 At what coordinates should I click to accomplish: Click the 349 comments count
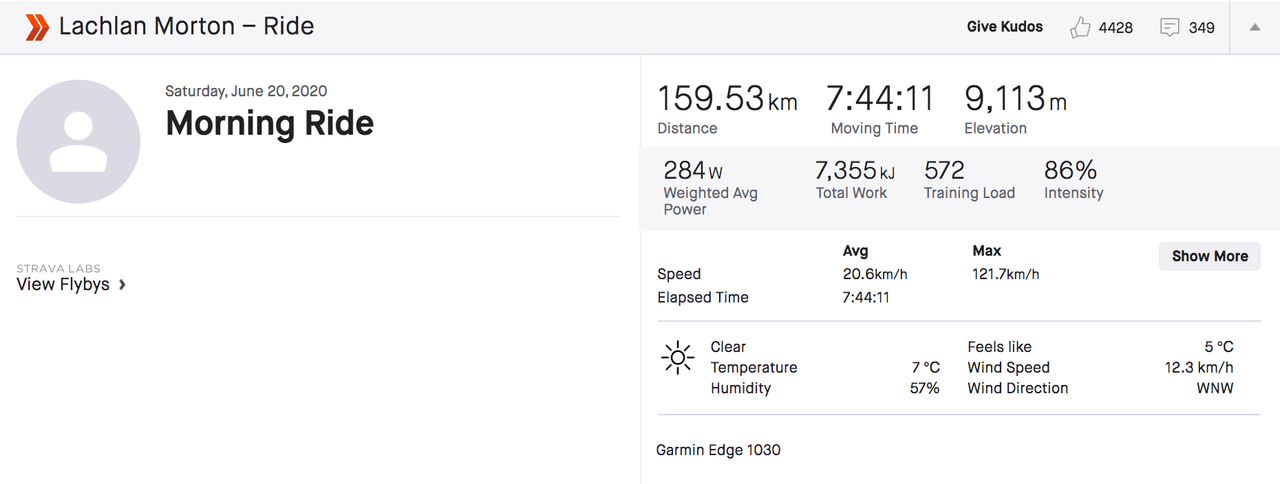[x=1201, y=28]
